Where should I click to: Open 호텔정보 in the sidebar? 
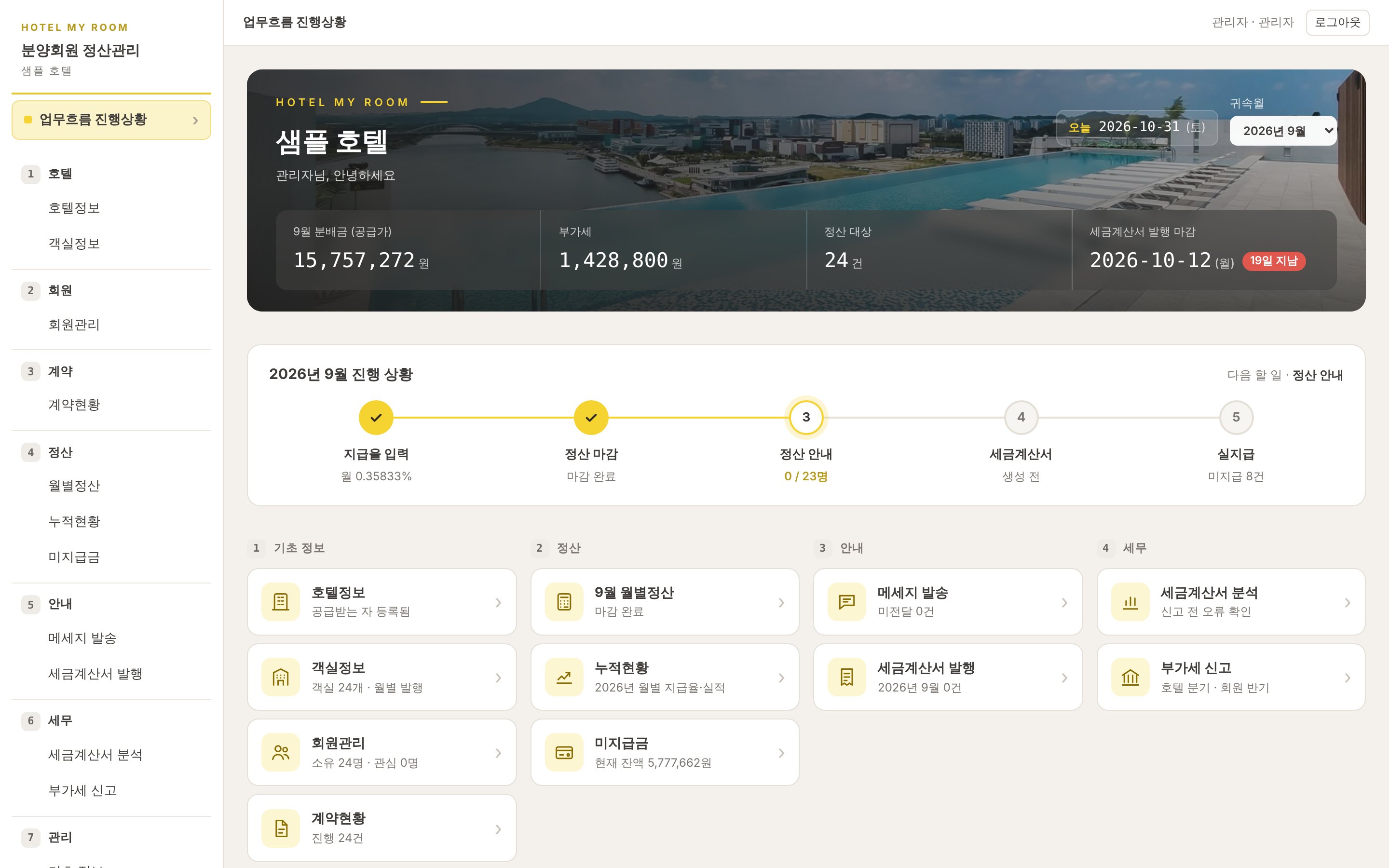coord(74,208)
